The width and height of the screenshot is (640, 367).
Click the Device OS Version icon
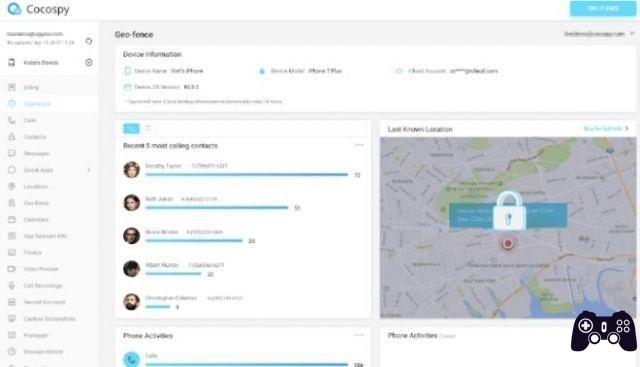click(127, 87)
